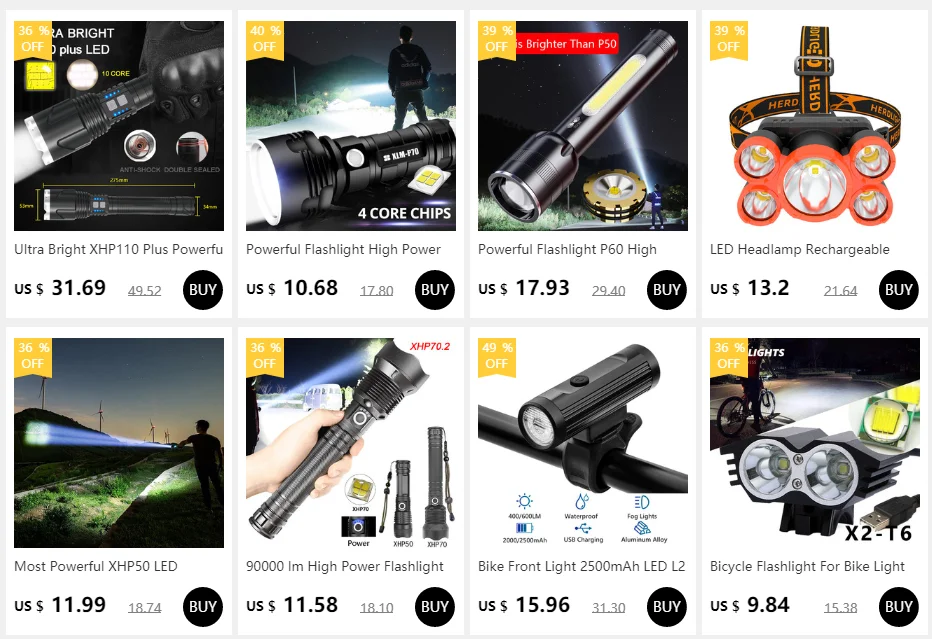Click BUY button for Most Powerful XHP50 LED
Image resolution: width=932 pixels, height=639 pixels.
point(203,606)
